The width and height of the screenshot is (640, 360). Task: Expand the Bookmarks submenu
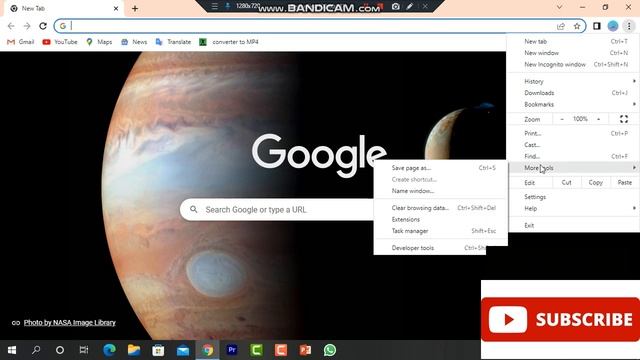coord(573,104)
